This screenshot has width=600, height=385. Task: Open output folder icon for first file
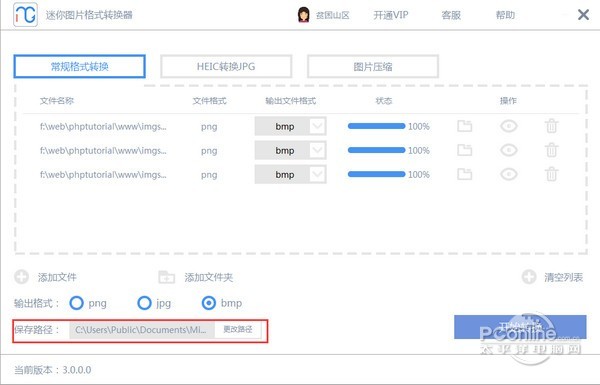(465, 126)
